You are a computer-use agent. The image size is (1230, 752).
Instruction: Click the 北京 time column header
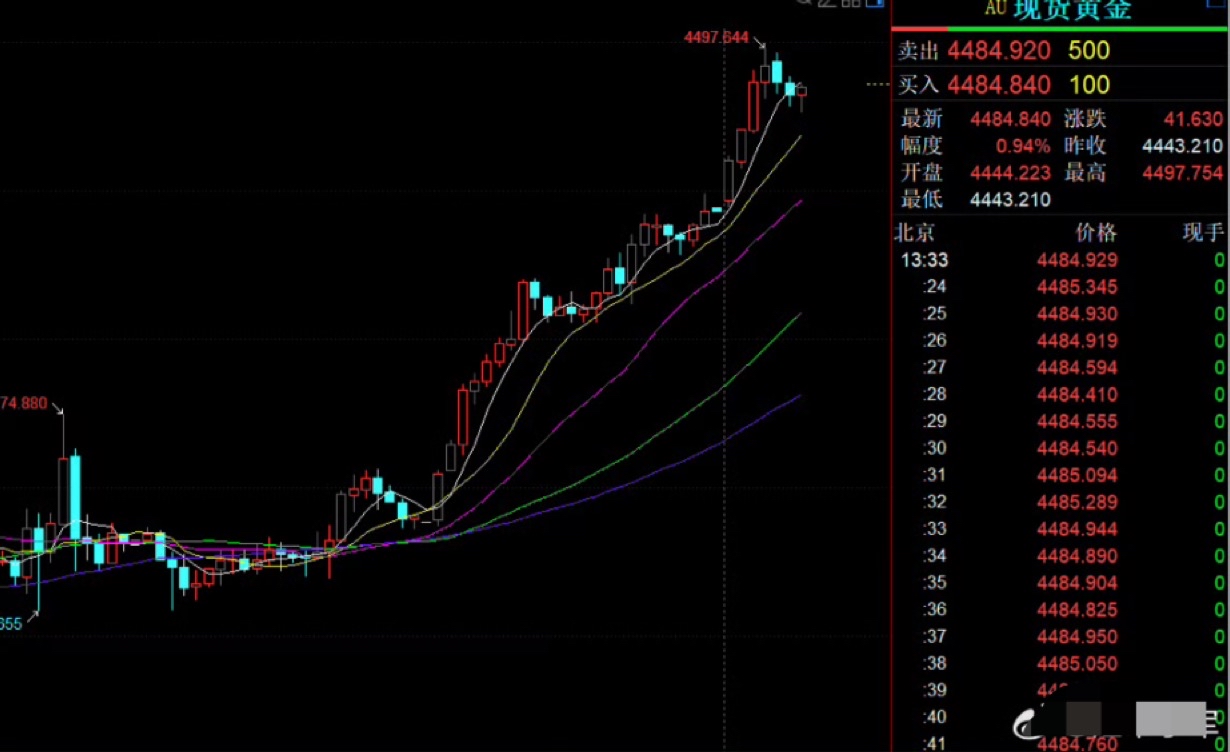click(x=914, y=233)
